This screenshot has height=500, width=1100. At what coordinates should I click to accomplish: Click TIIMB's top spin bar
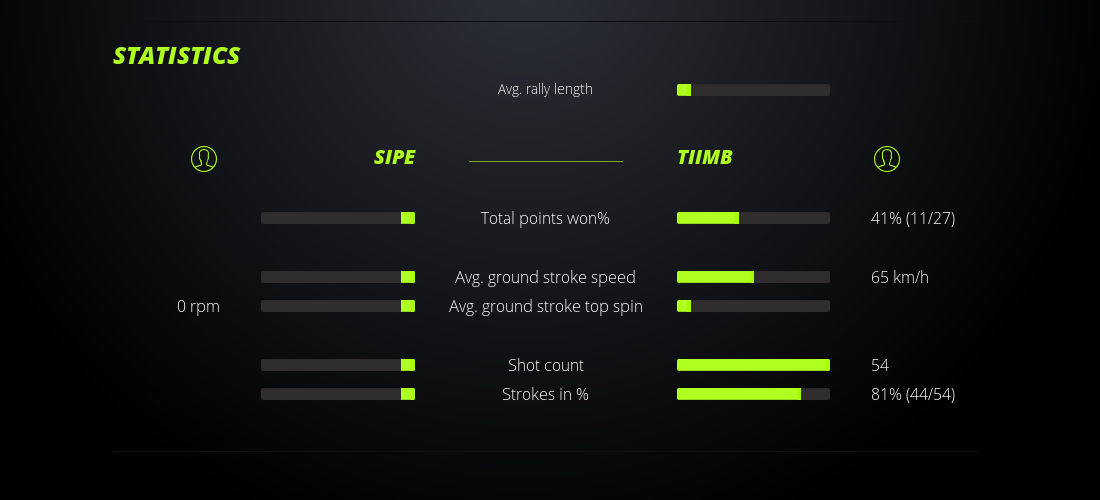[x=753, y=306]
